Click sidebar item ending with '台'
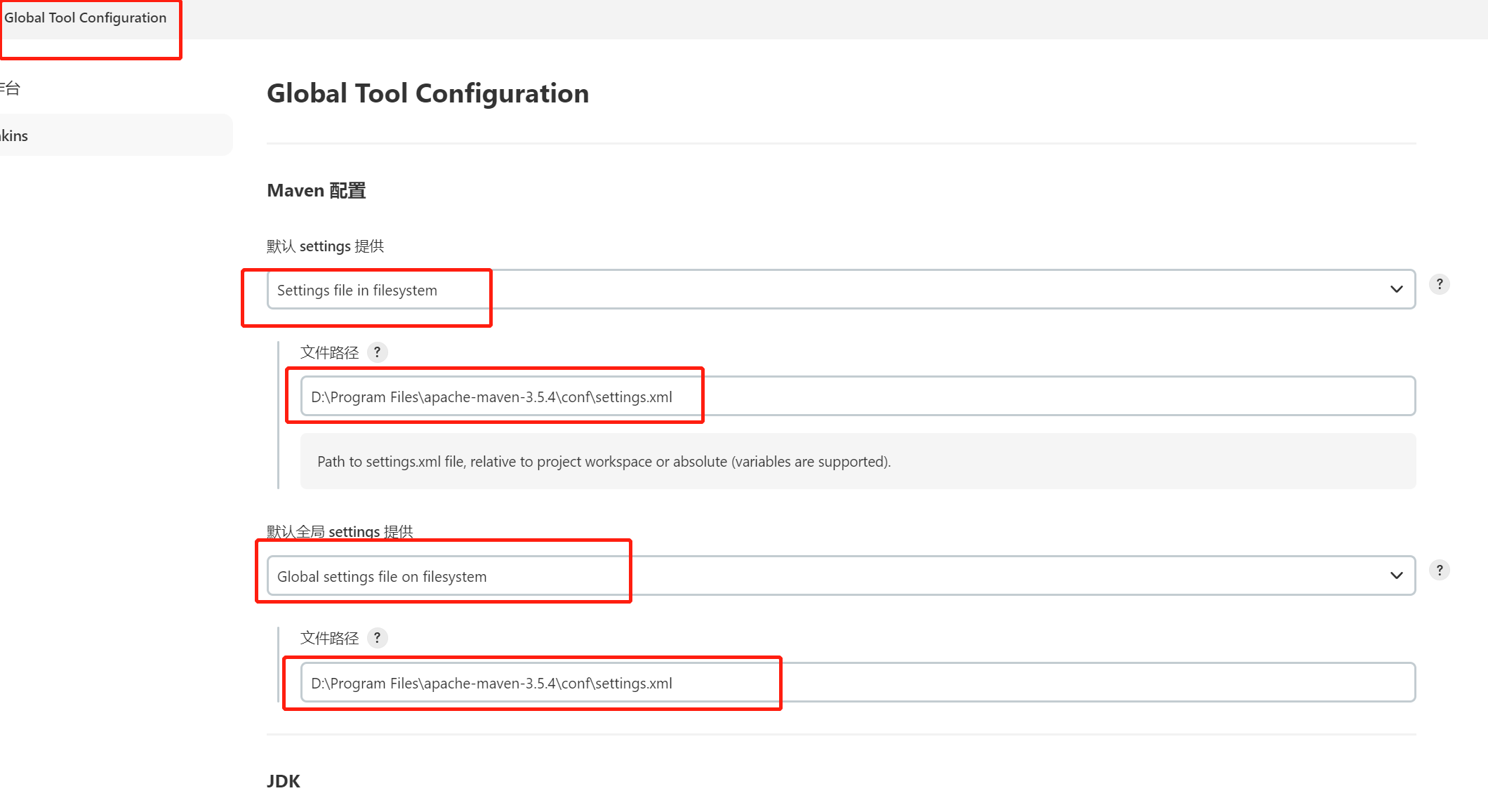This screenshot has width=1488, height=812. pyautogui.click(x=11, y=88)
